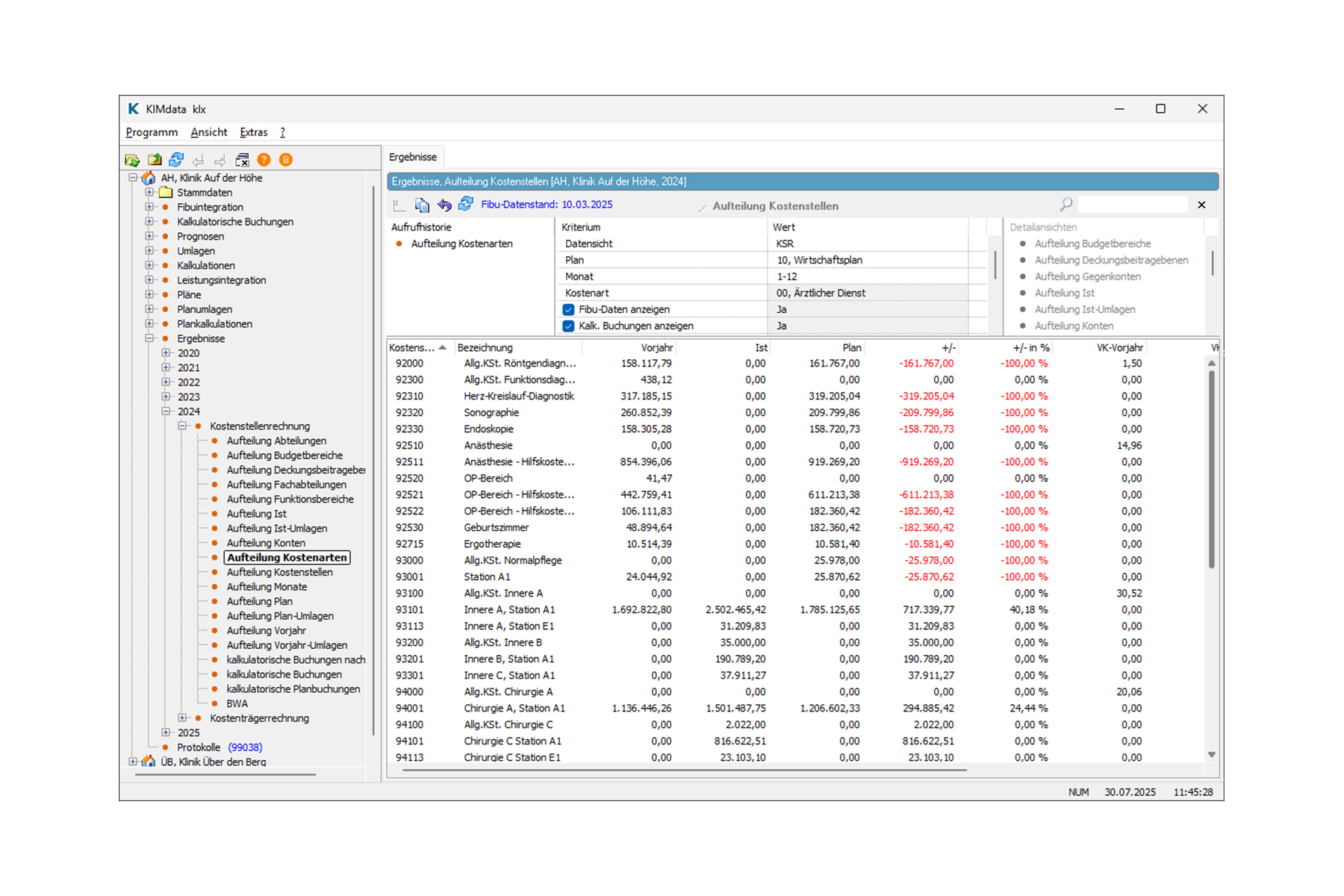Click the sum/totals icon in results toolbar
This screenshot has width=1344, height=896.
[399, 205]
